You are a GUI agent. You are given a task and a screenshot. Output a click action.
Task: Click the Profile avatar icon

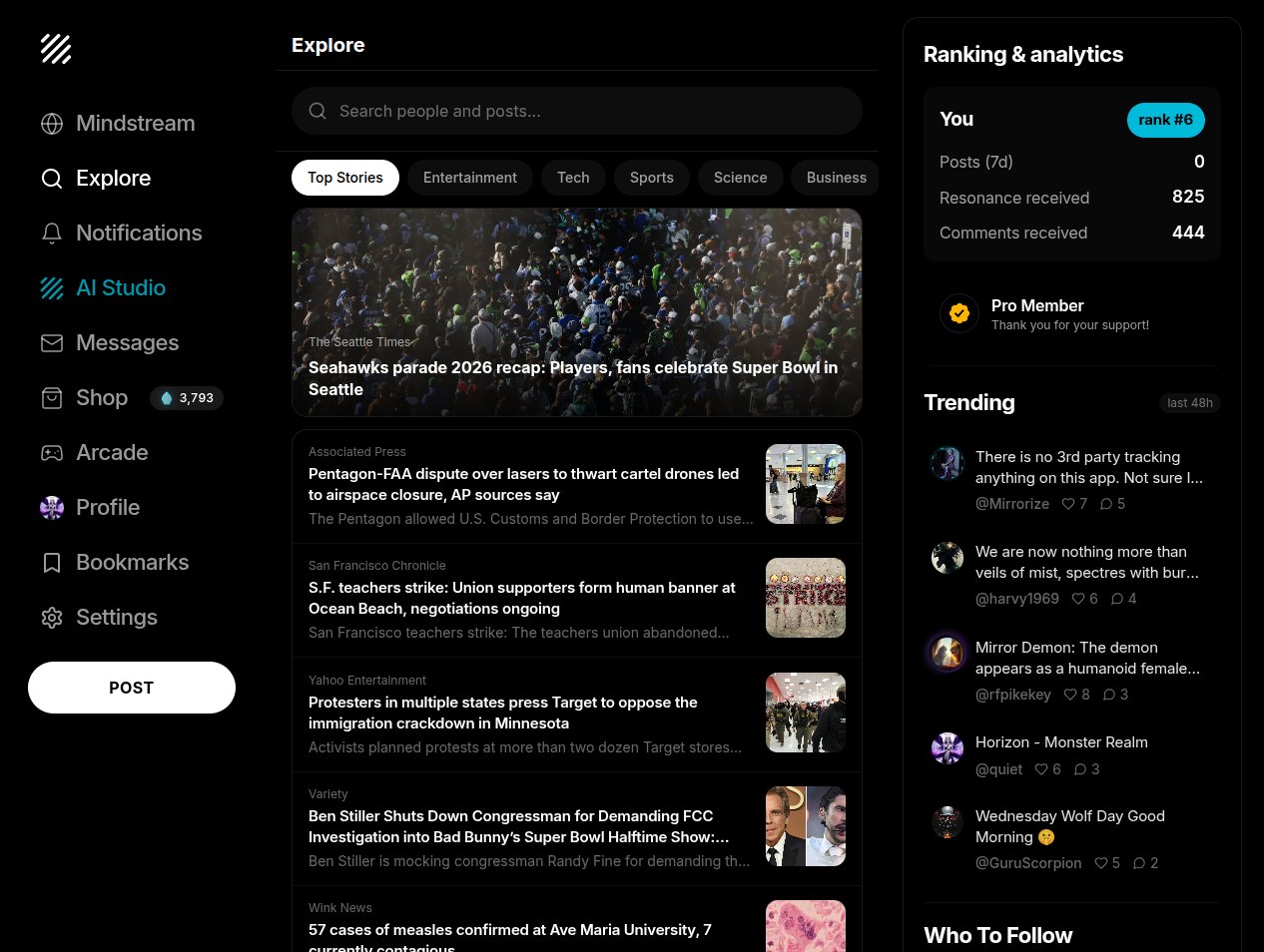point(52,508)
